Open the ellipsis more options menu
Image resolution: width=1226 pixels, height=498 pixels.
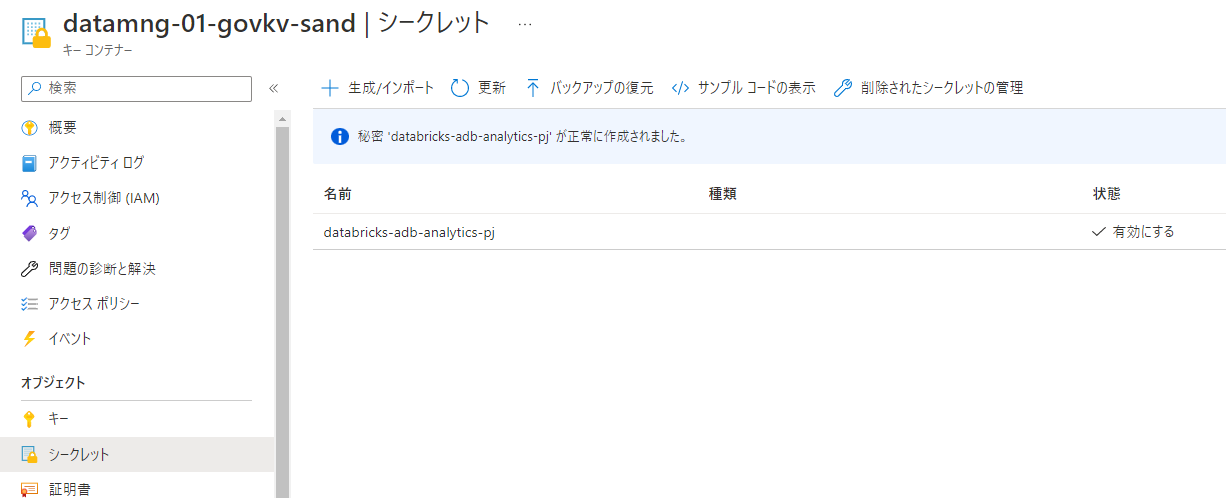(x=525, y=24)
